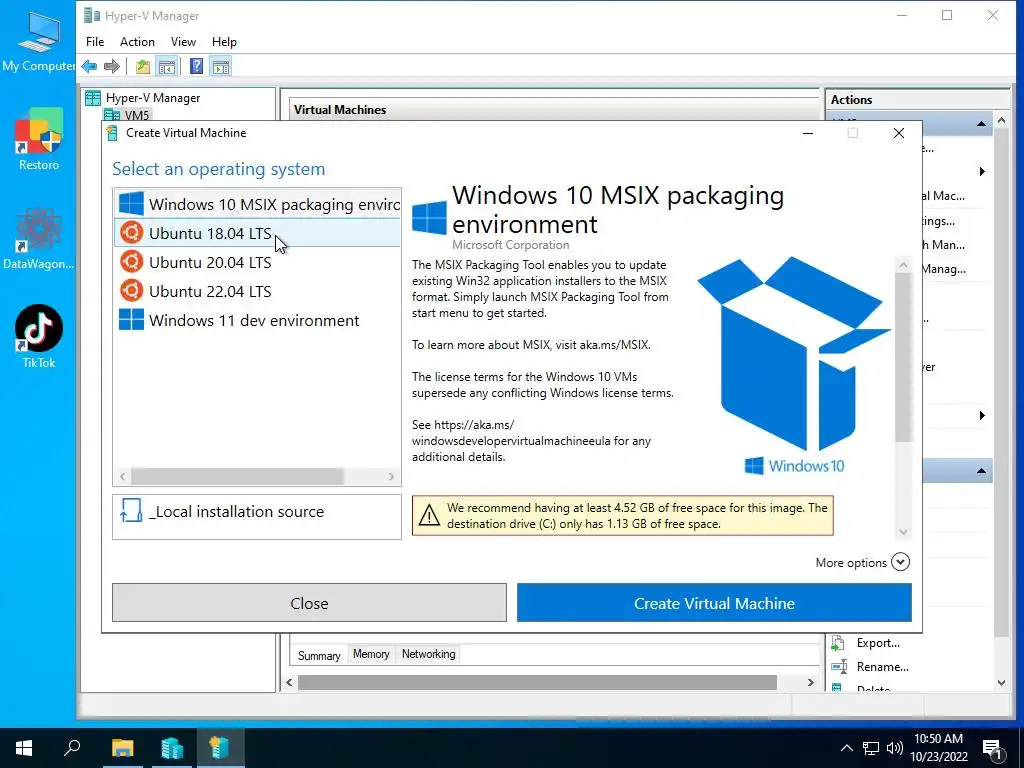Switch to the Networking tab
This screenshot has height=768, width=1024.
428,654
